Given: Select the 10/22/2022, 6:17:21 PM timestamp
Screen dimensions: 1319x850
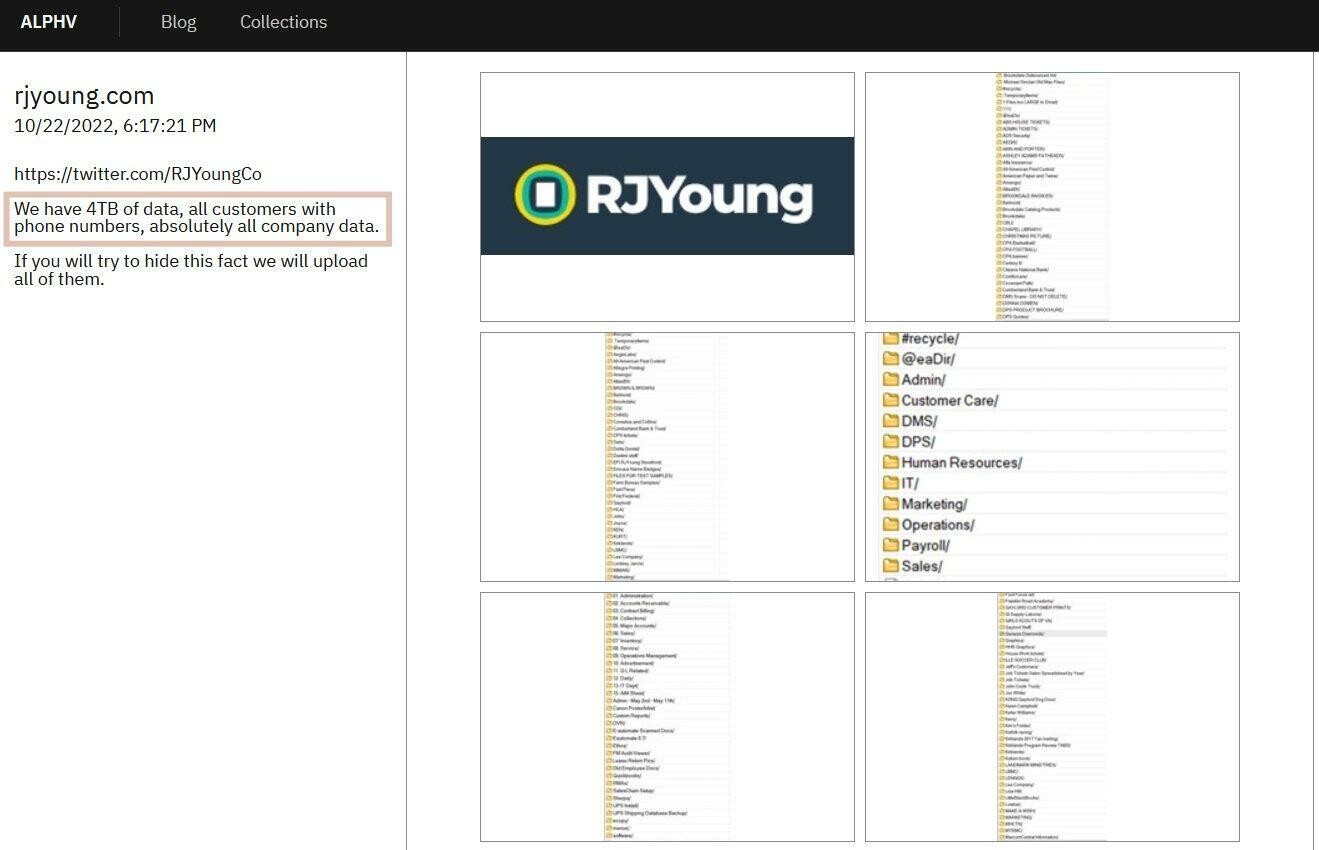Looking at the screenshot, I should point(115,126).
